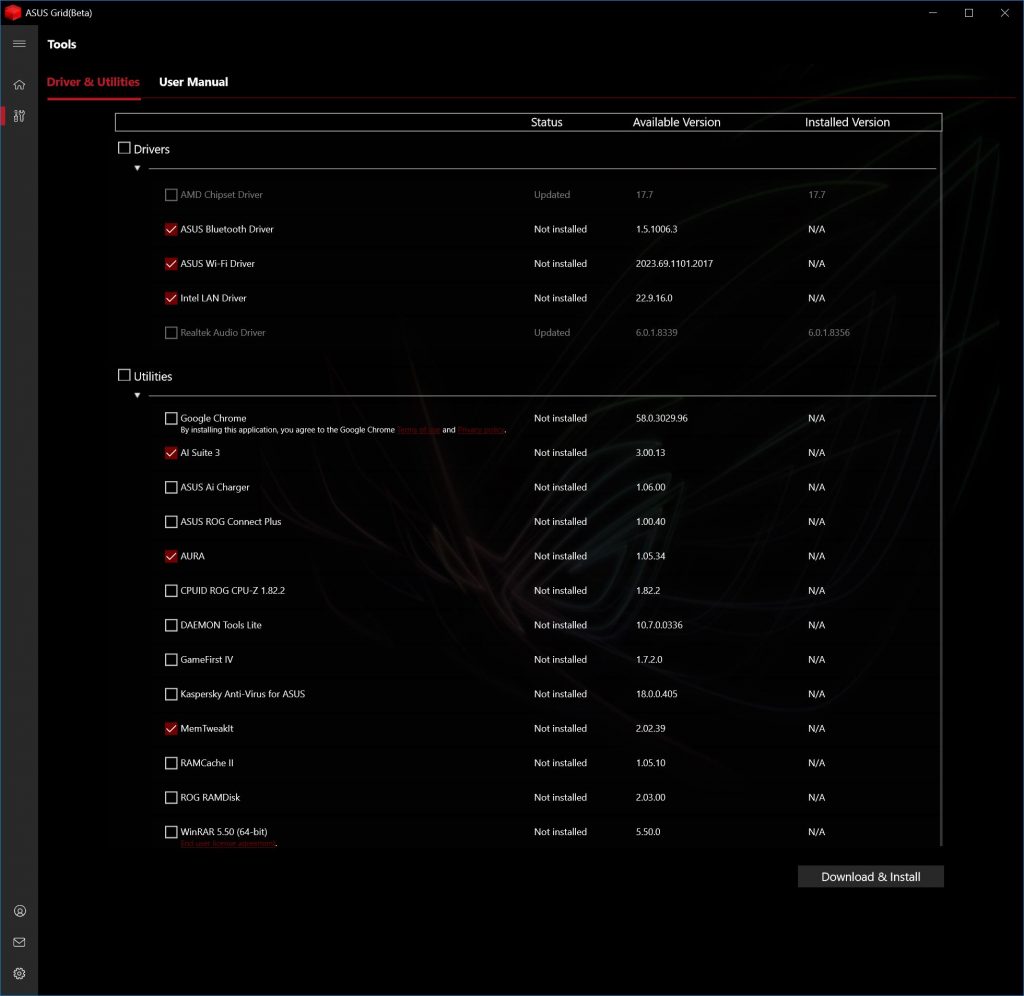Screen dimensions: 1024x996
Task: Switch to the User Manual tab
Action: coord(193,82)
